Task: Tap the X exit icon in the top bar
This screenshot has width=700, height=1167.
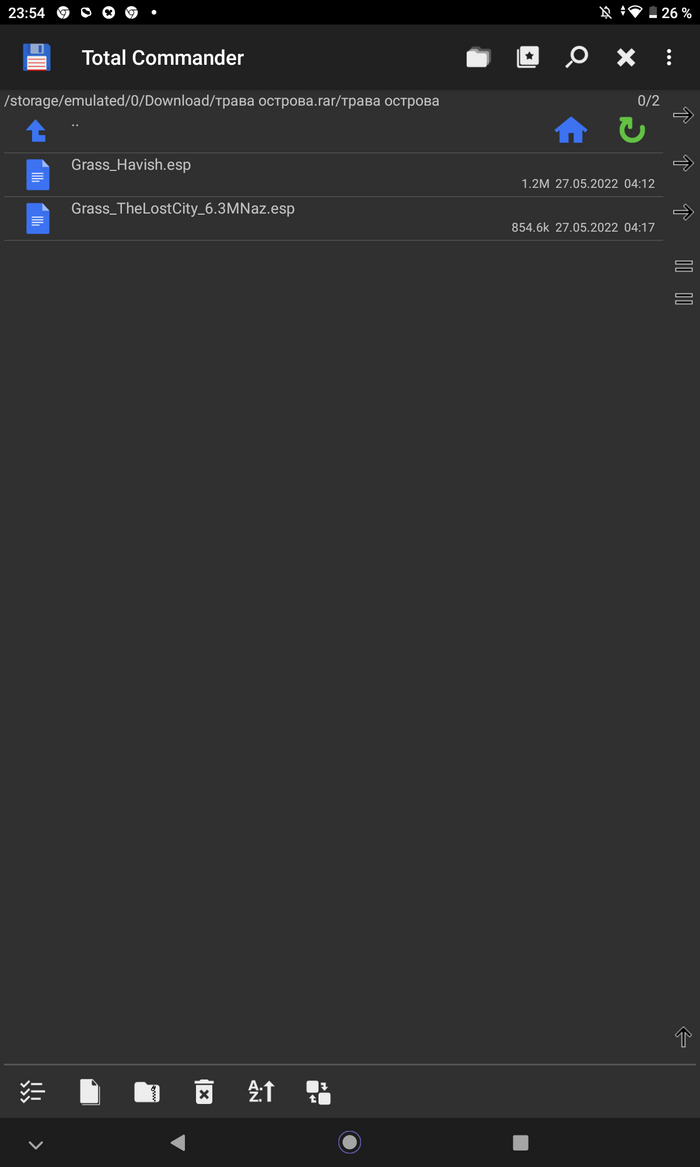Action: tap(626, 57)
